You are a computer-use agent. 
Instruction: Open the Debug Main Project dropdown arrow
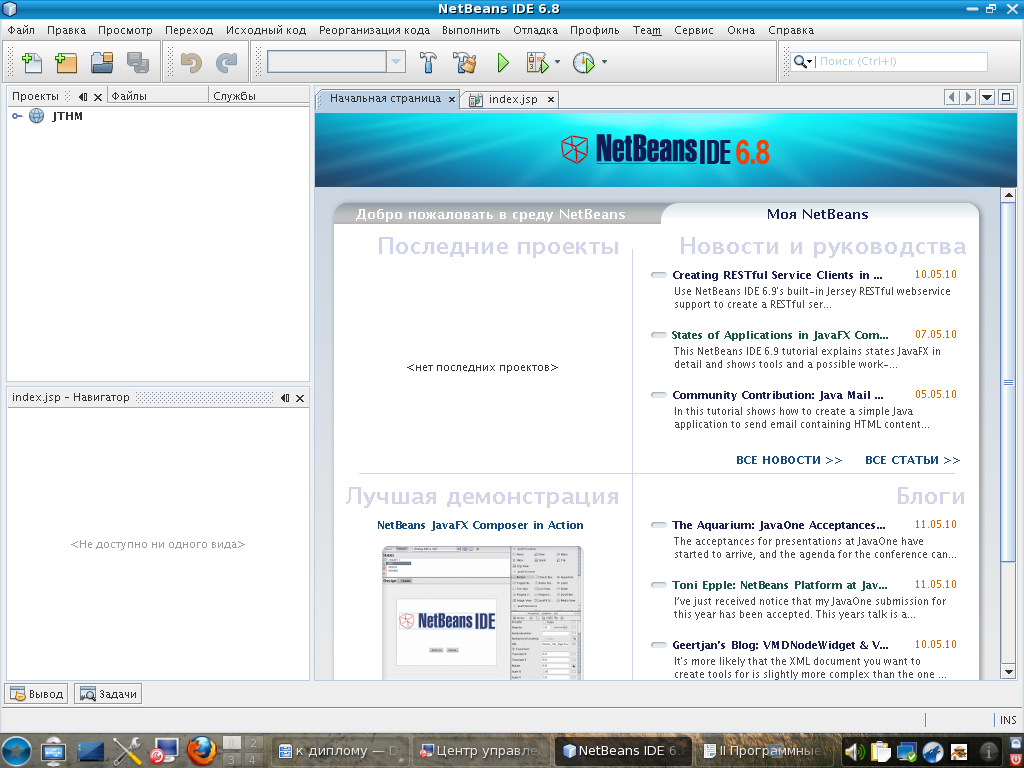point(557,62)
